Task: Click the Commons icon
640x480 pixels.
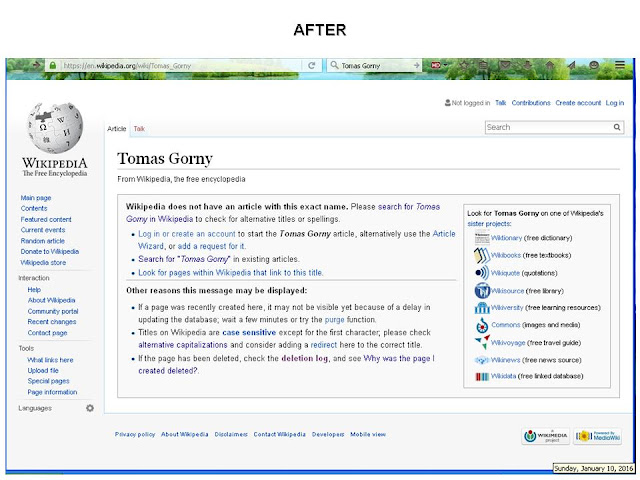Action: pyautogui.click(x=482, y=325)
